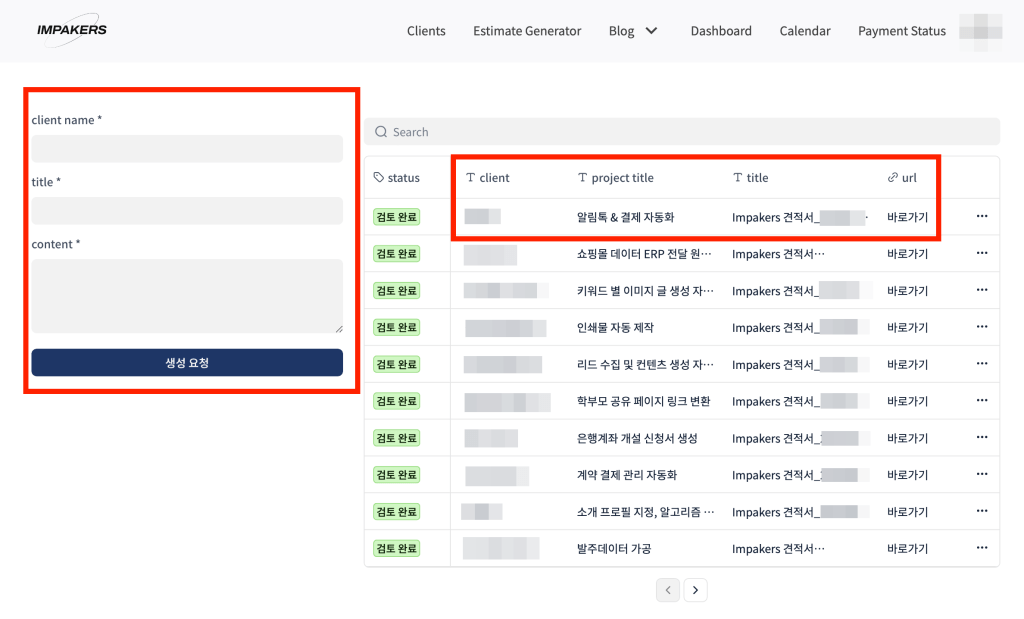Click the next page chevron

point(696,590)
